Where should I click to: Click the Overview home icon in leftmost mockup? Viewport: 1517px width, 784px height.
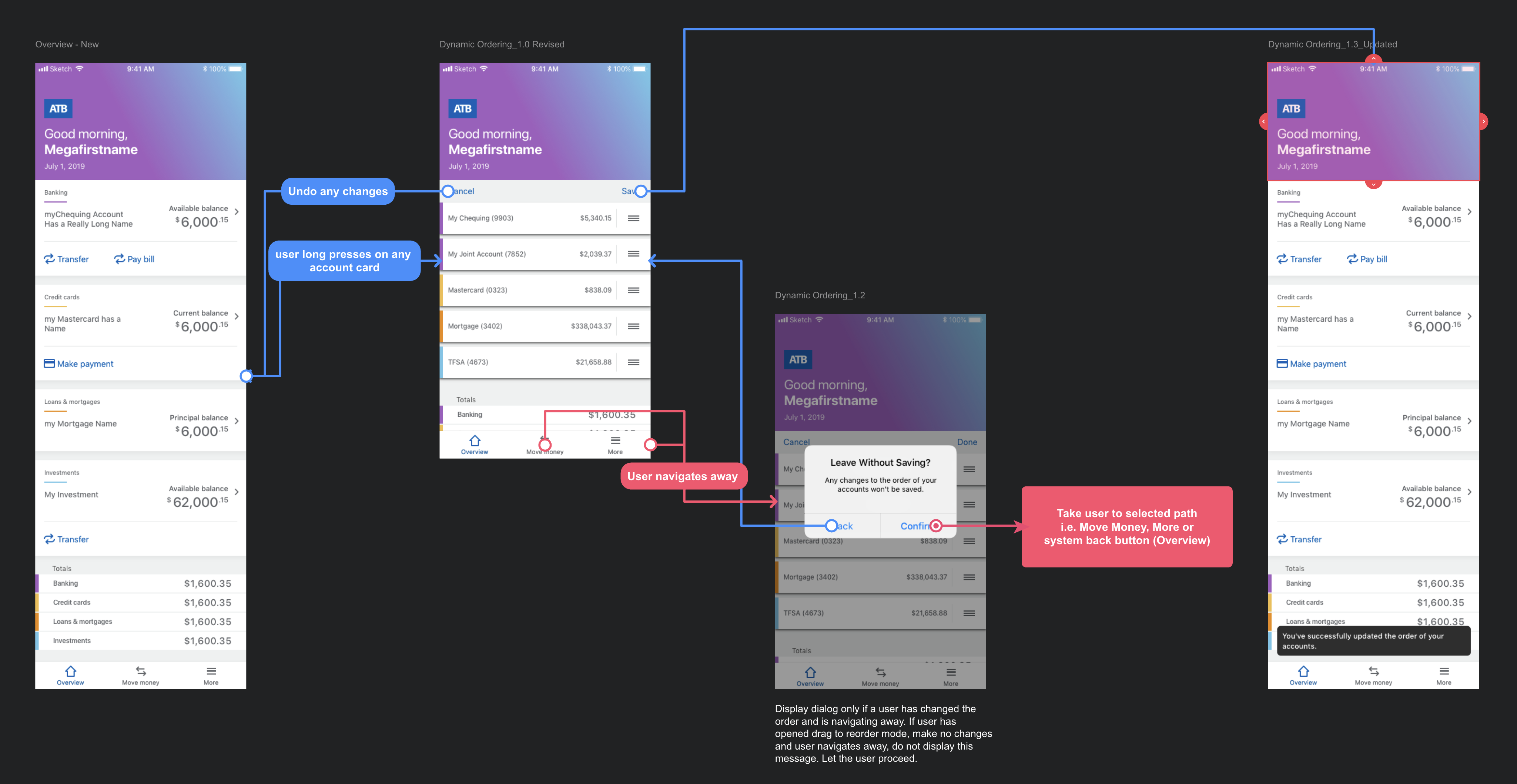tap(71, 671)
